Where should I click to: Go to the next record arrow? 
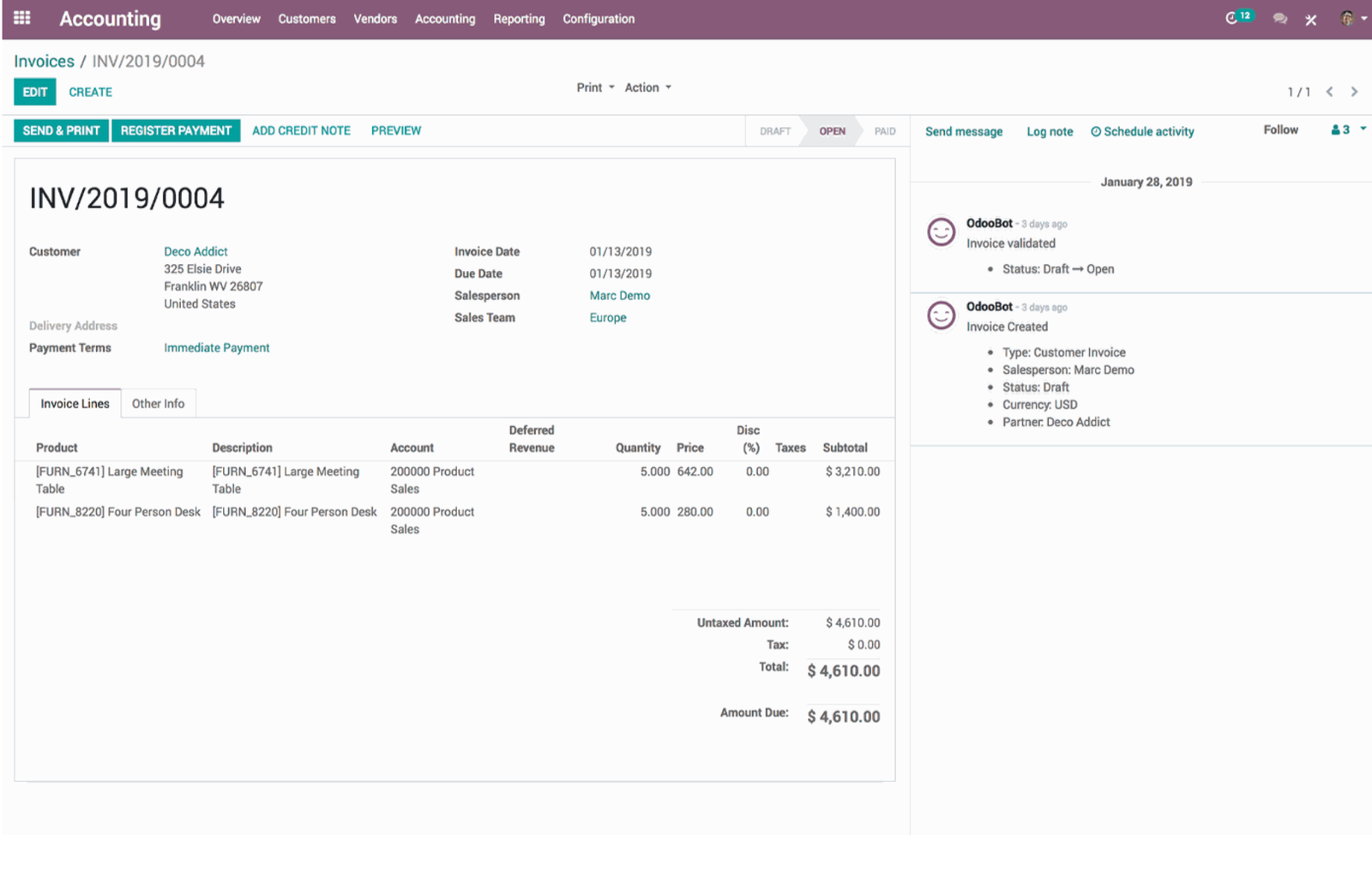coord(1354,92)
